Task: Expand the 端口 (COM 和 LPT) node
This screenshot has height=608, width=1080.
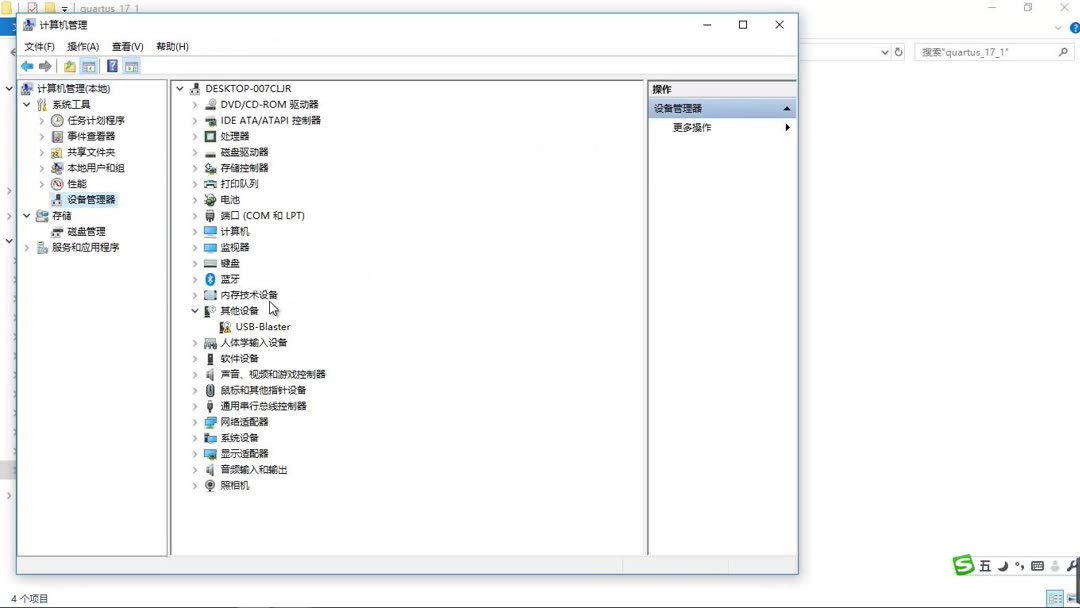Action: [194, 215]
